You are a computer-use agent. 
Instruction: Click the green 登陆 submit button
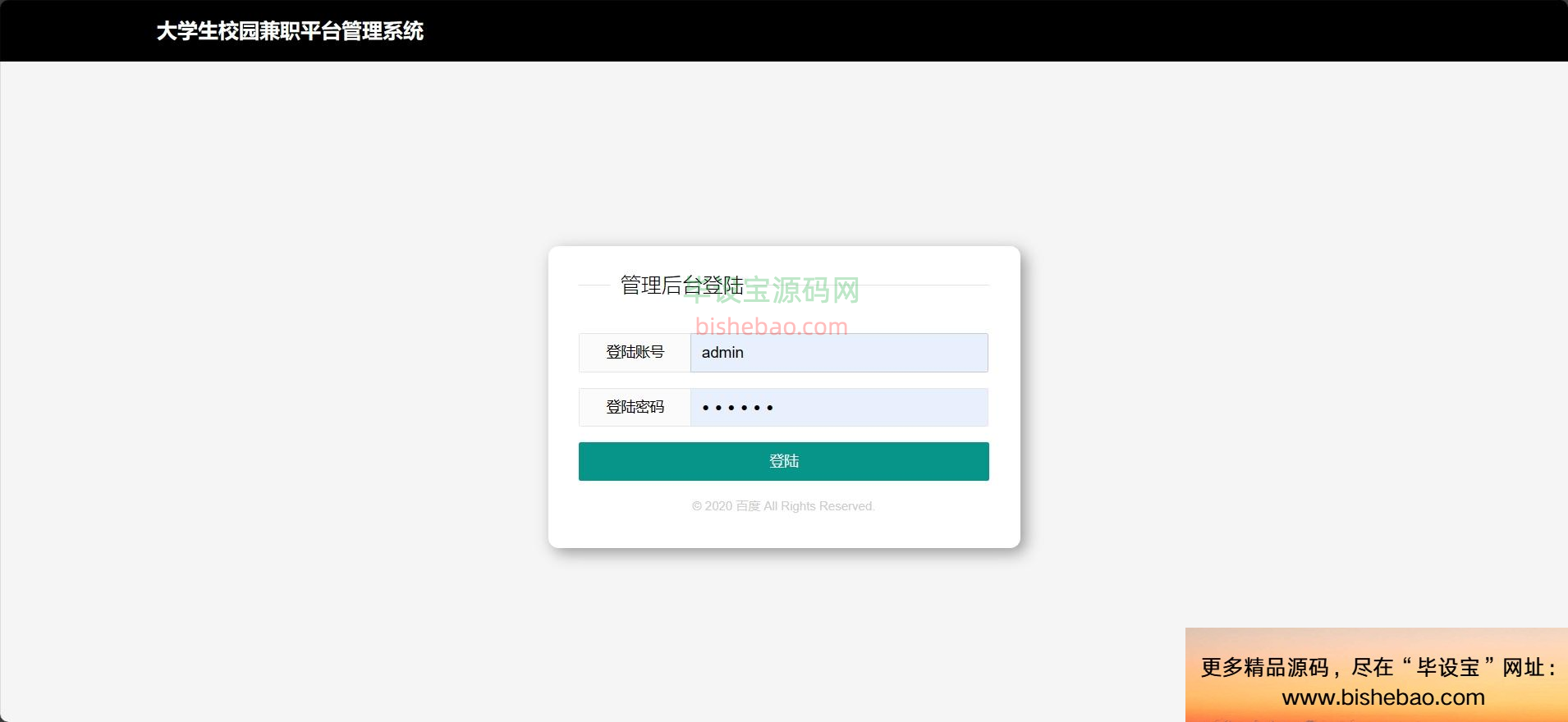click(x=783, y=461)
